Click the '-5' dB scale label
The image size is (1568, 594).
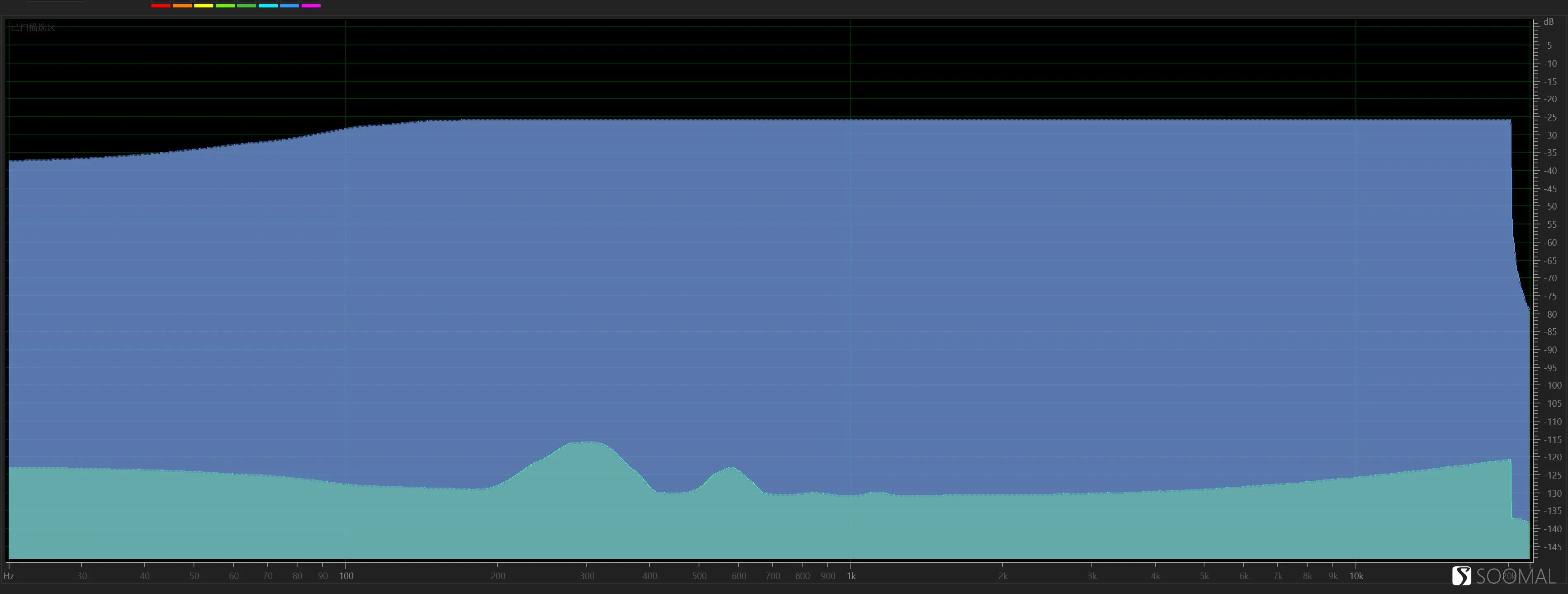(1548, 46)
